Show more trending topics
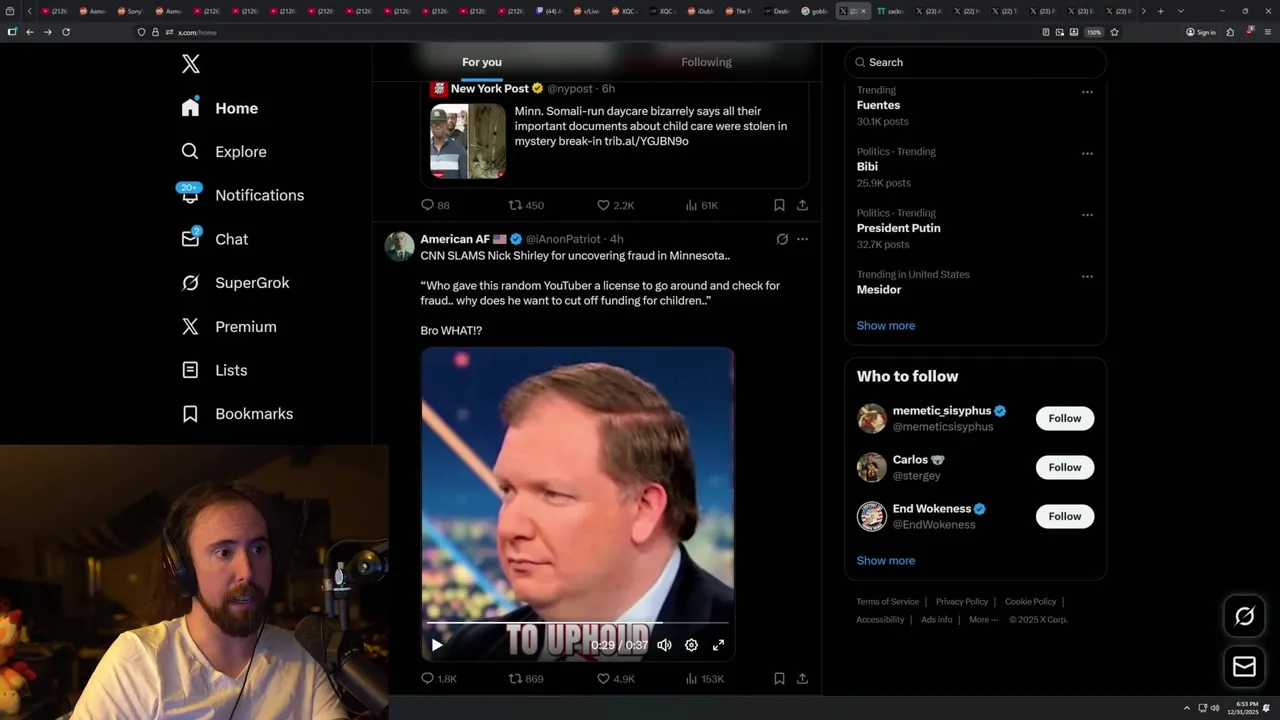Viewport: 1280px width, 720px height. (x=885, y=326)
